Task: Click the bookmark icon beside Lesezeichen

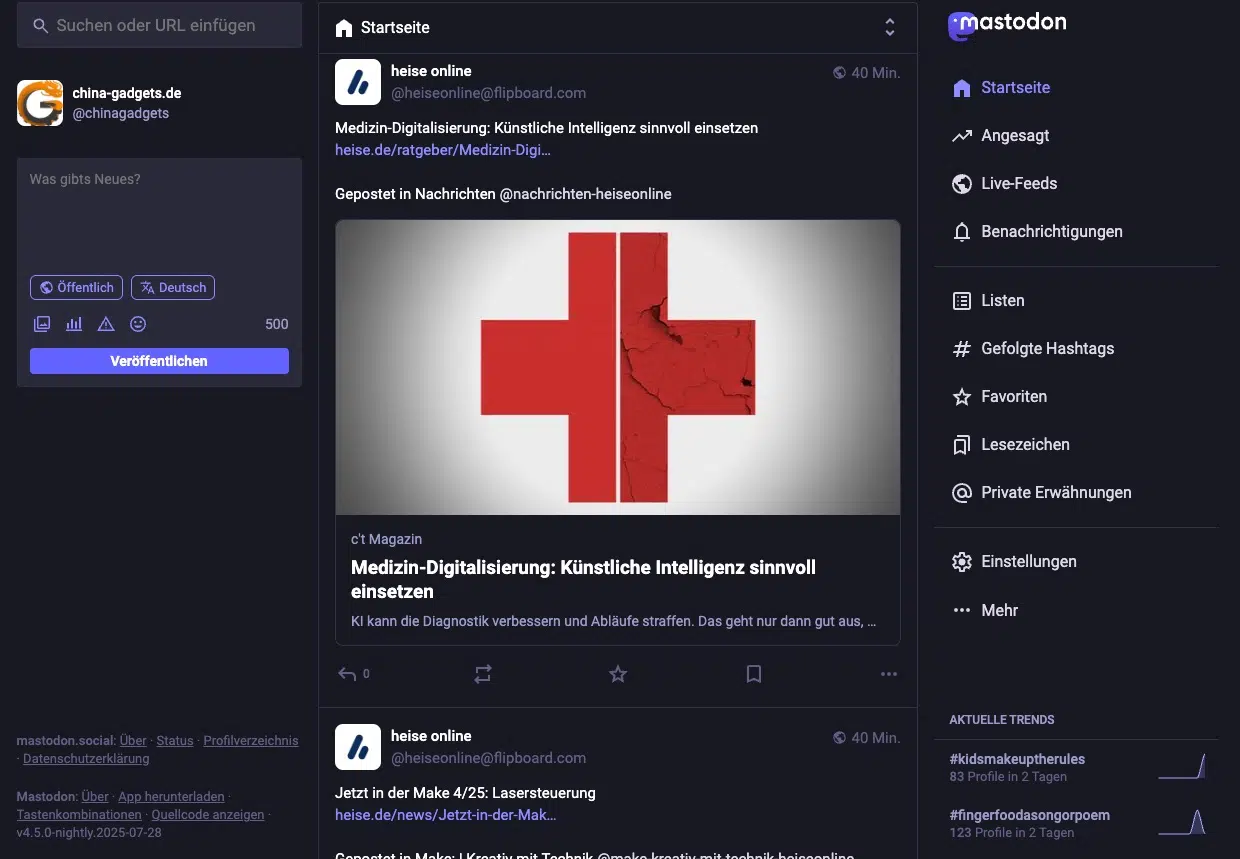Action: click(x=962, y=445)
